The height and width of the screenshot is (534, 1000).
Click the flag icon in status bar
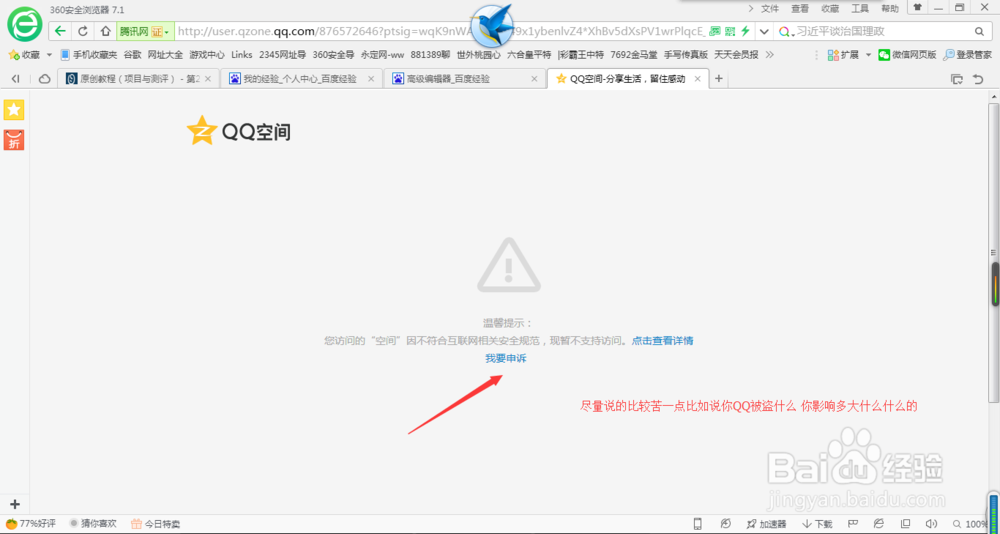[851, 524]
